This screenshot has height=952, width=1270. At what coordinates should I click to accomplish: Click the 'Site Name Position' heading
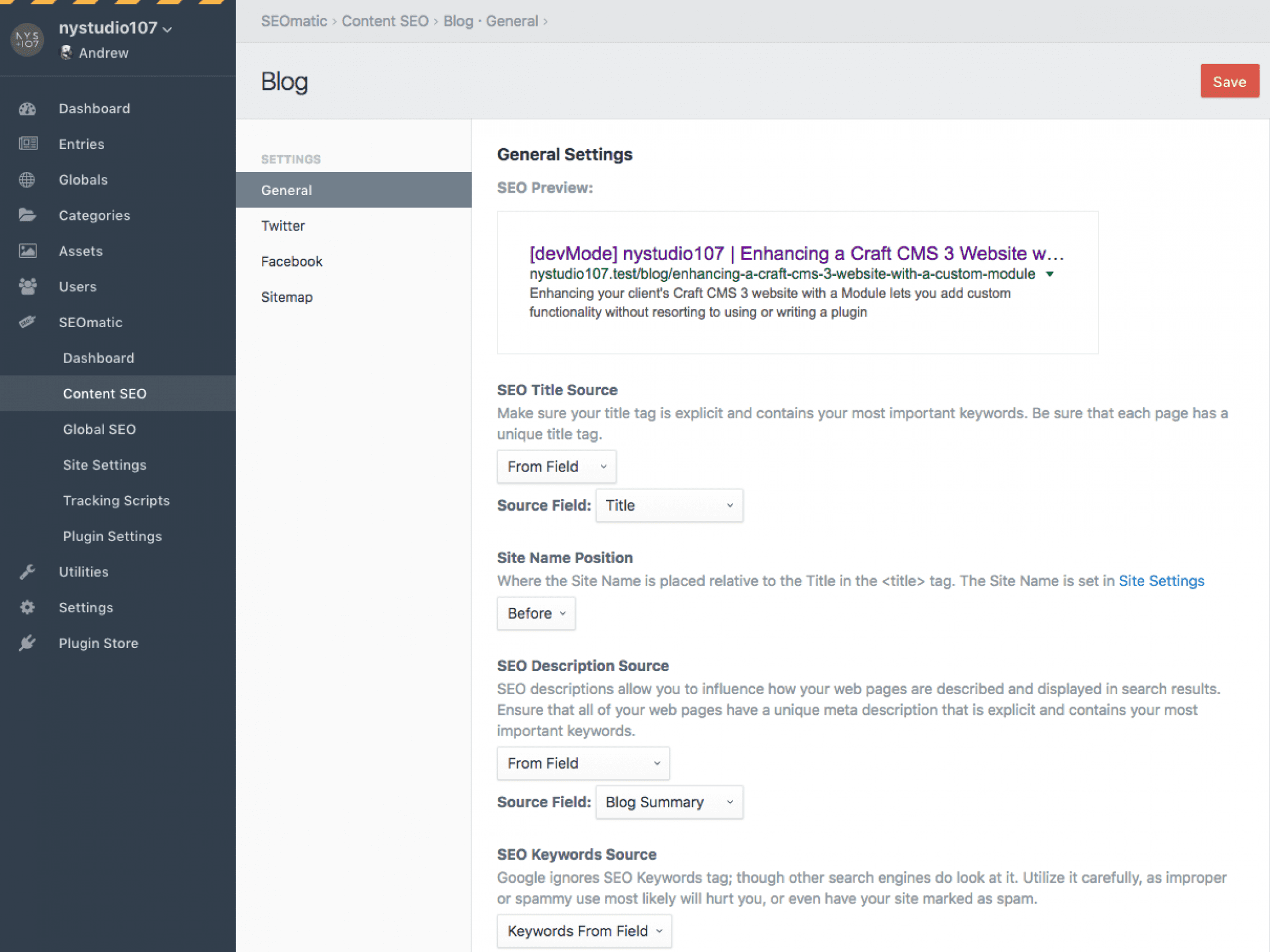click(x=565, y=558)
